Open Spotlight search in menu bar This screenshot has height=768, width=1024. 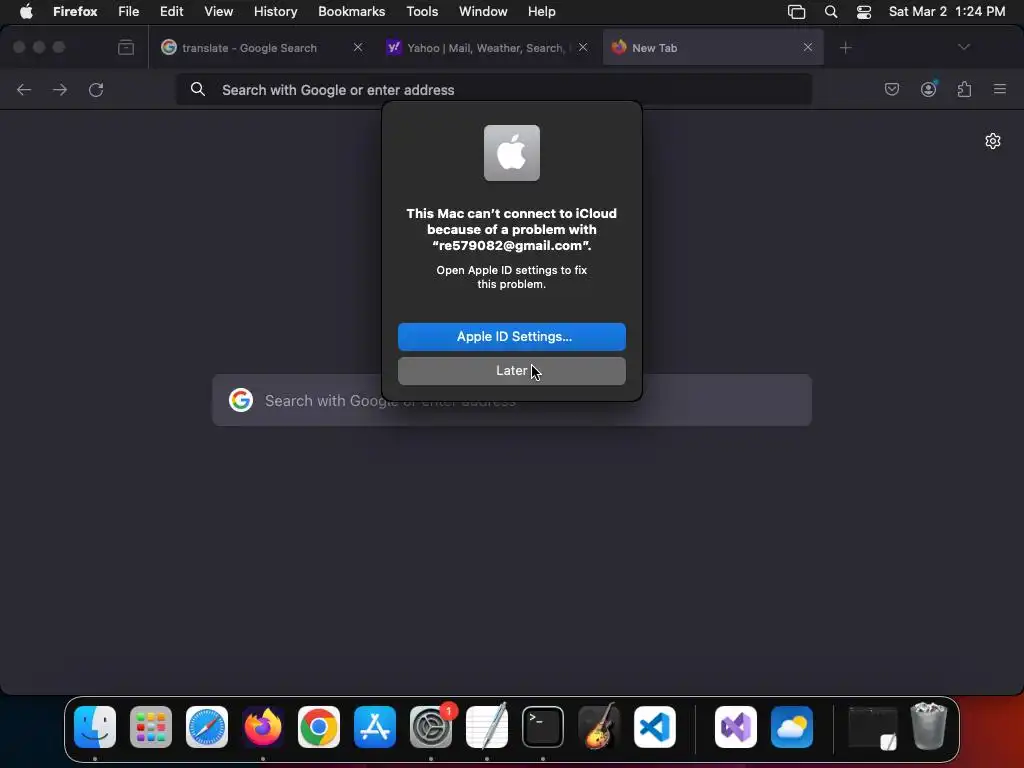[831, 11]
